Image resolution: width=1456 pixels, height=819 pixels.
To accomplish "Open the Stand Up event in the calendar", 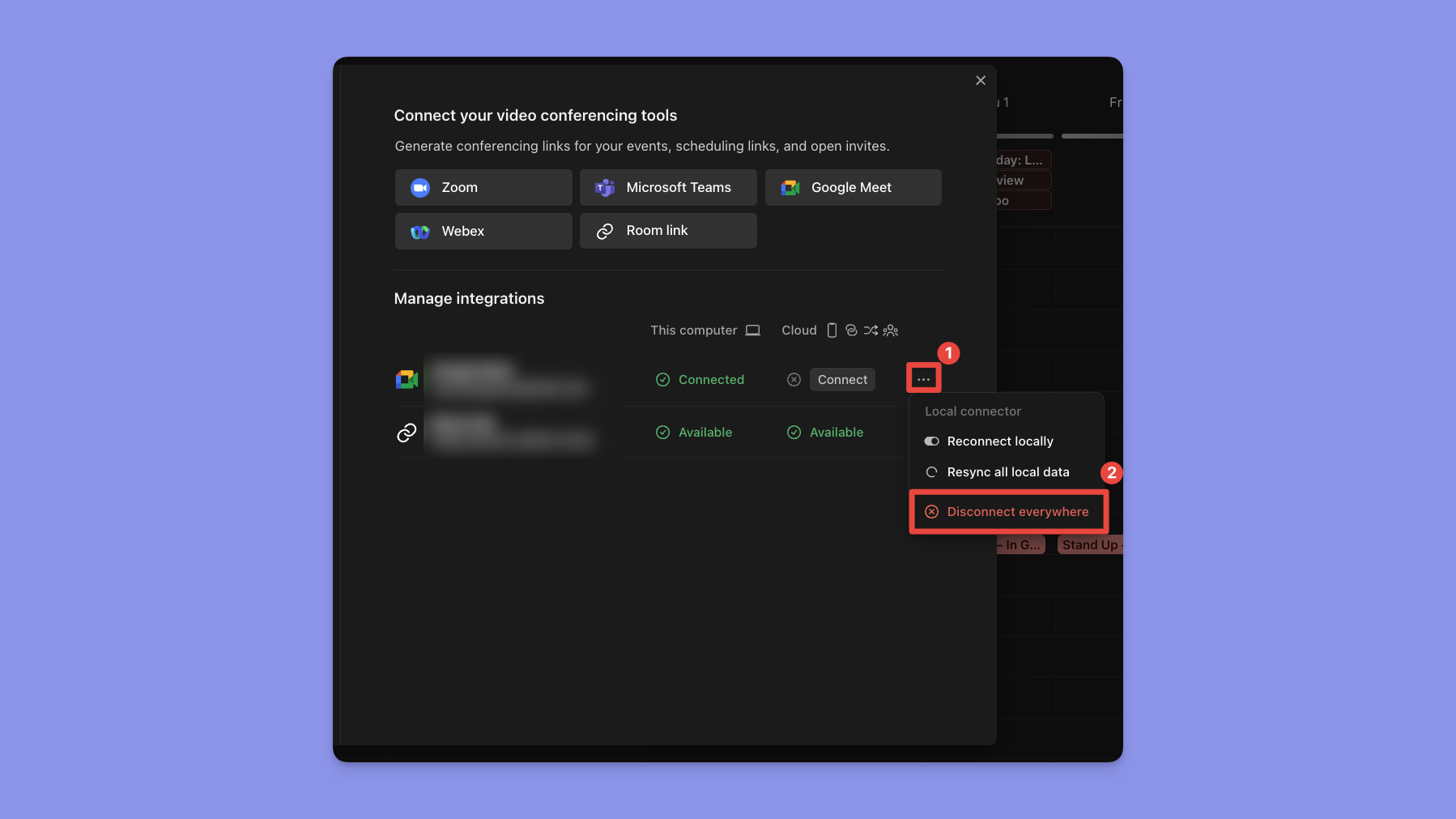I will click(1090, 545).
